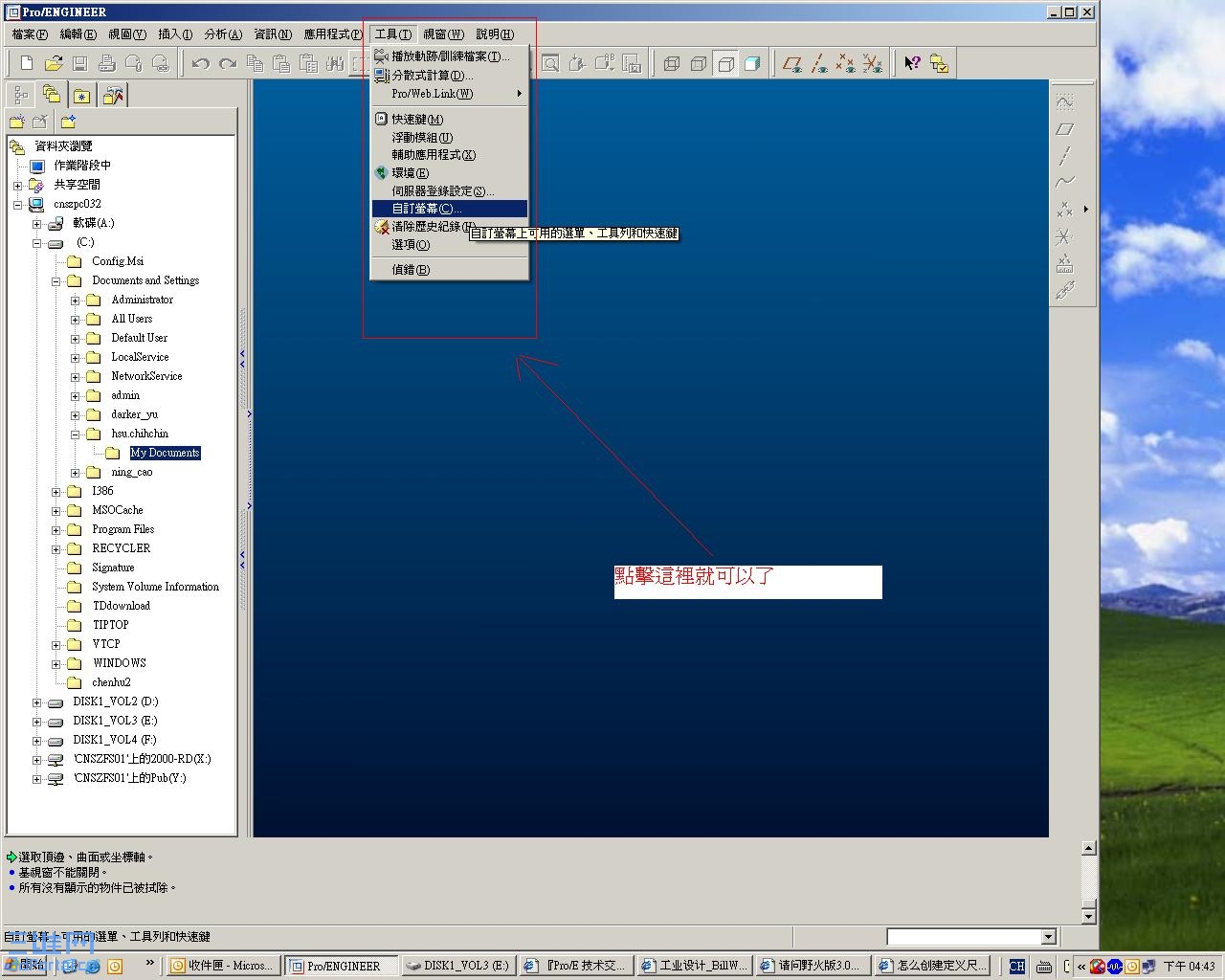This screenshot has height=980, width=1225.
Task: Select Wireframe display style icon
Action: tap(672, 63)
